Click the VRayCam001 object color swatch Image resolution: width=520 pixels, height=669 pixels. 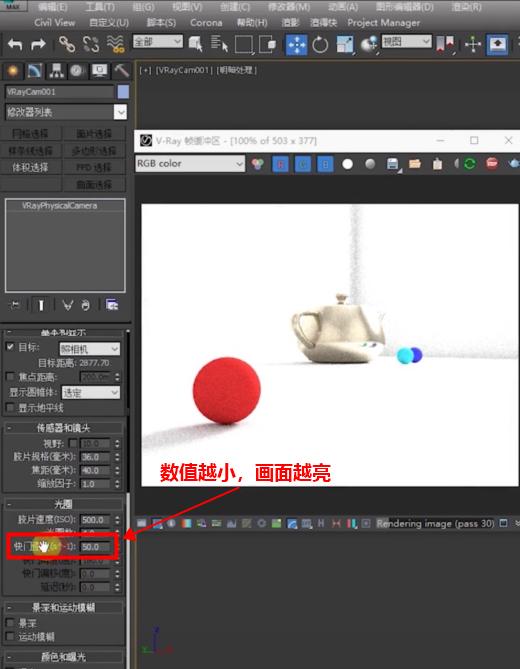click(x=123, y=92)
